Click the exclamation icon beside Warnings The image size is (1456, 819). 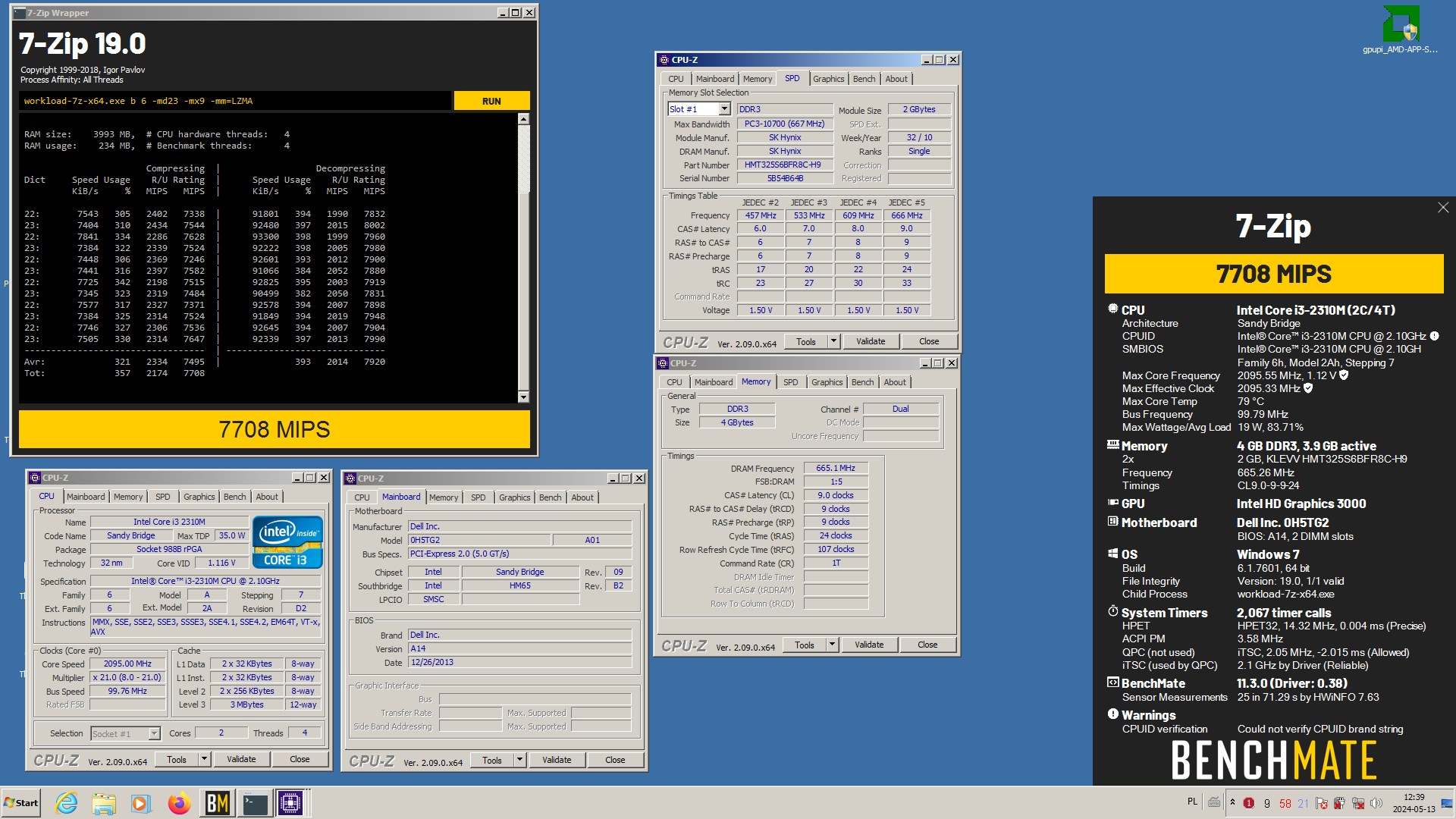tap(1112, 714)
